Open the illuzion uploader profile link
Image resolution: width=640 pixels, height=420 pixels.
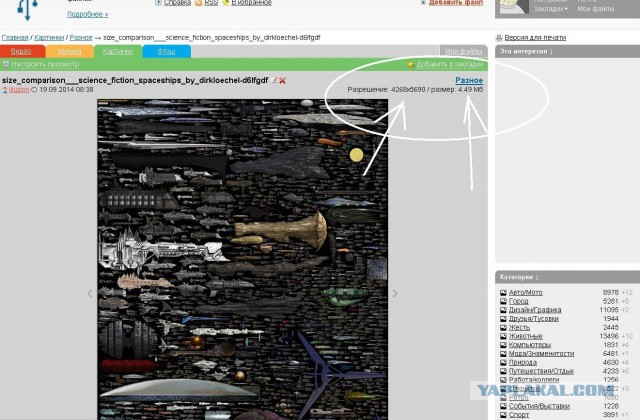click(x=19, y=90)
